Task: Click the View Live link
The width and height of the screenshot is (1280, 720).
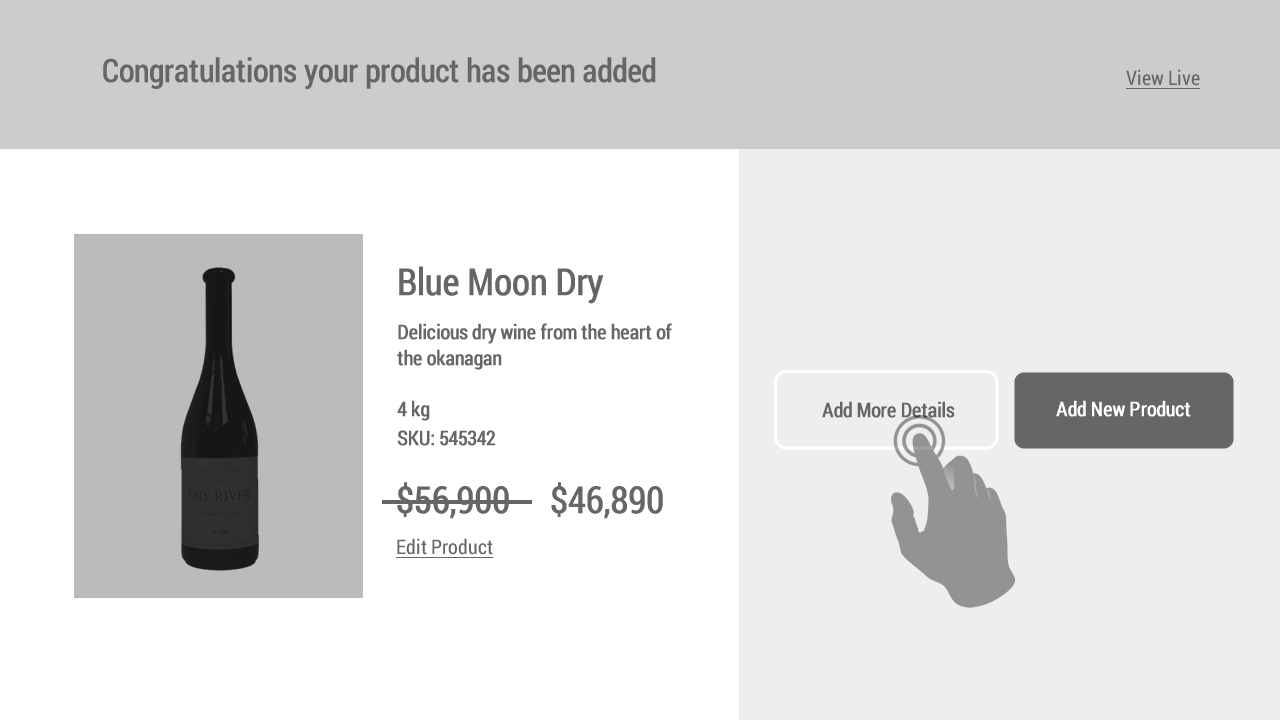Action: [x=1162, y=78]
